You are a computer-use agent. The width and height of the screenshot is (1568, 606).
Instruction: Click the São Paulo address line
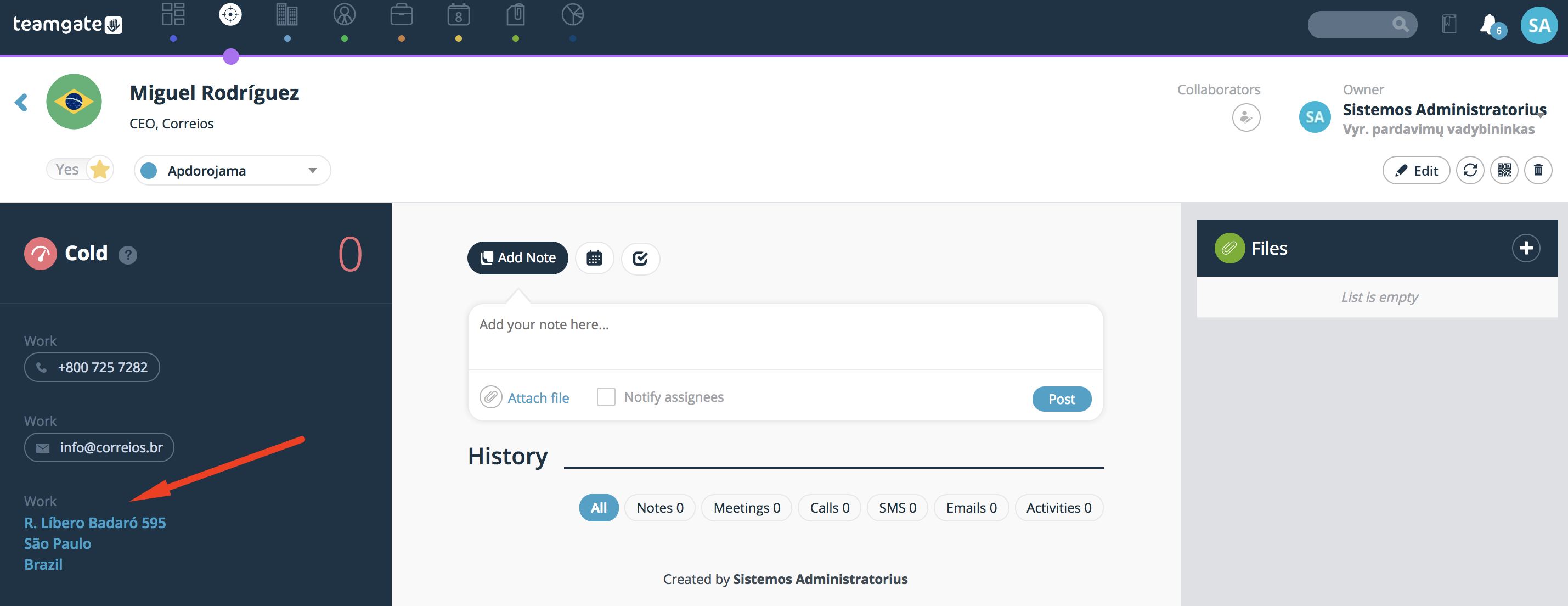(x=58, y=544)
